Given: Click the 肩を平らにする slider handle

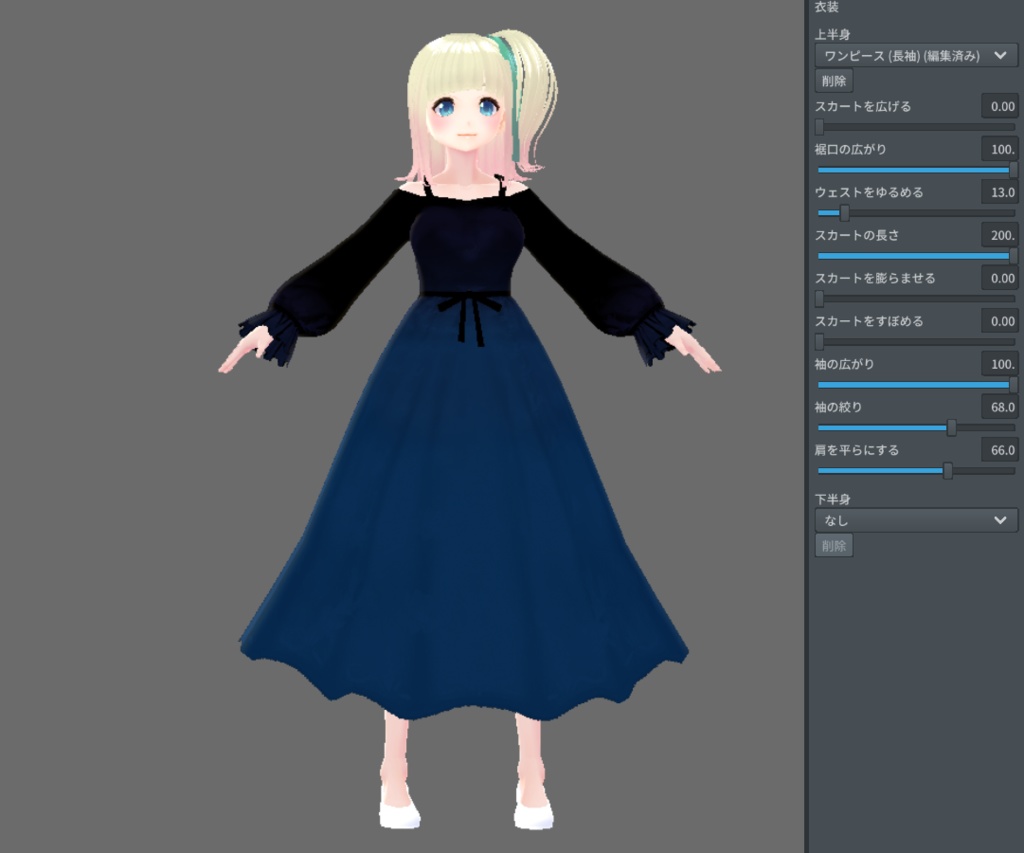Looking at the screenshot, I should (x=948, y=471).
